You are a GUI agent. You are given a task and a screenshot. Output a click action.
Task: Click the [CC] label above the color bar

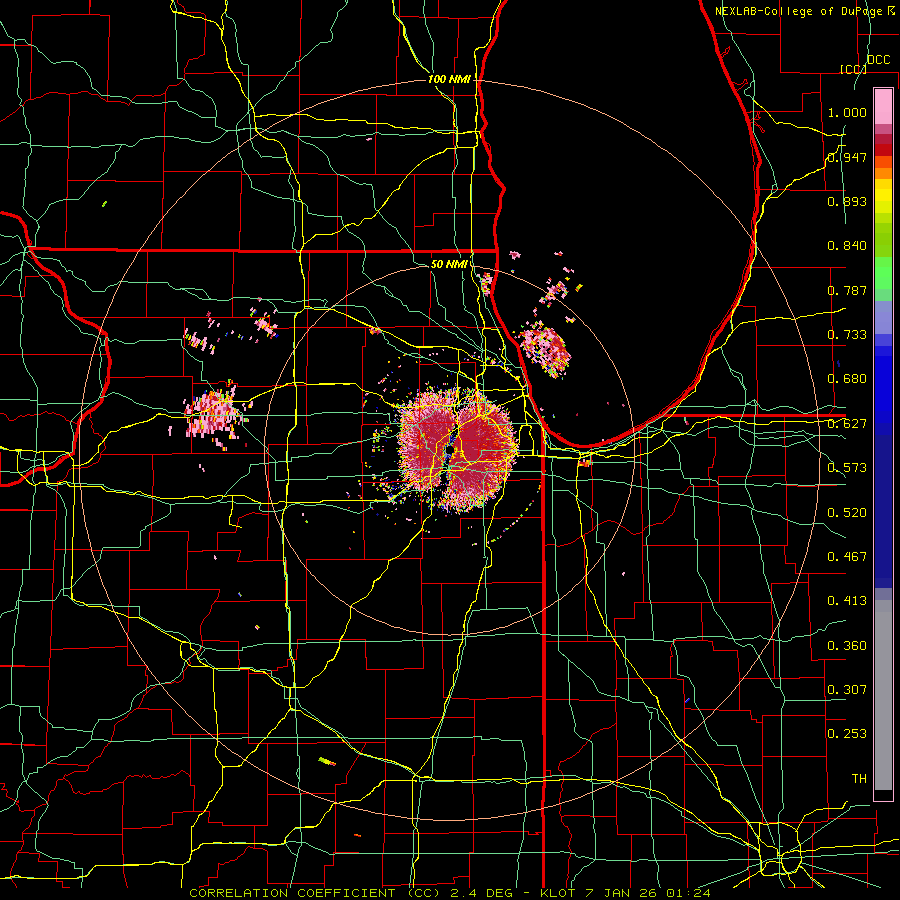853,69
